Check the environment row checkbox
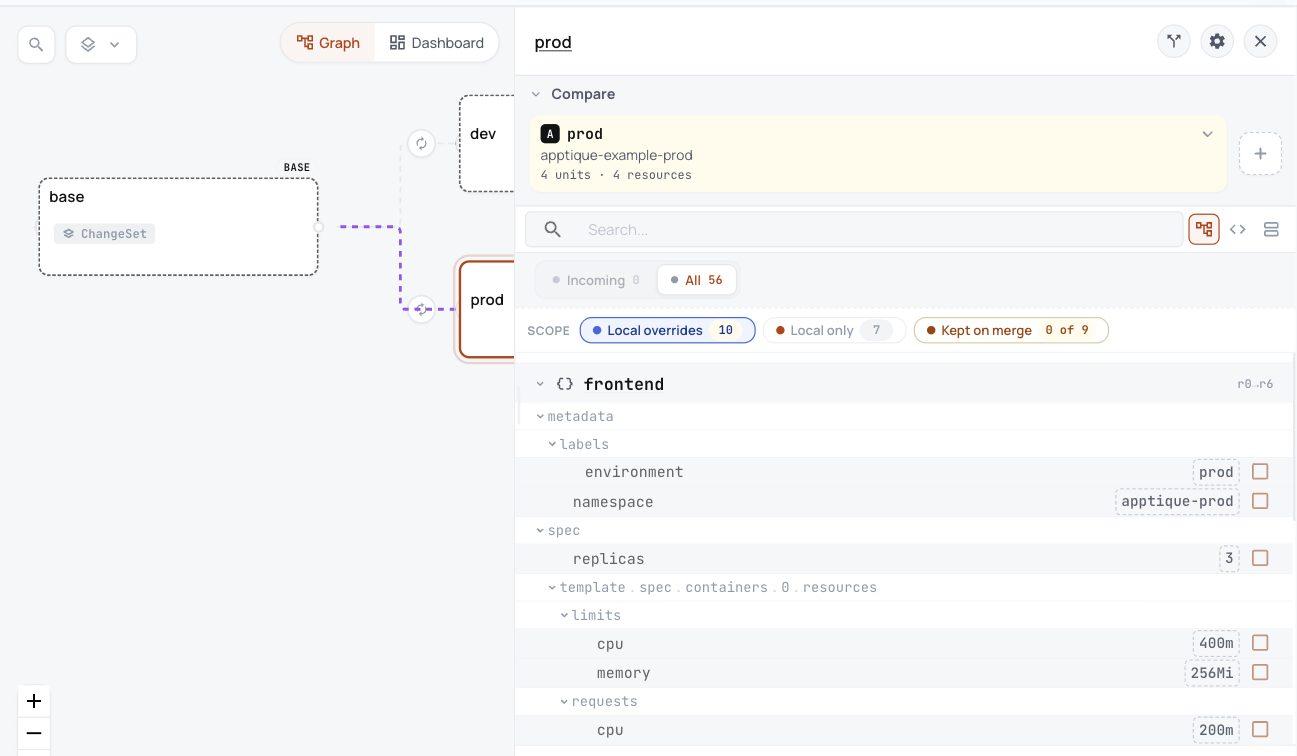Screen dimensions: 1297x756 [x=1260, y=472]
